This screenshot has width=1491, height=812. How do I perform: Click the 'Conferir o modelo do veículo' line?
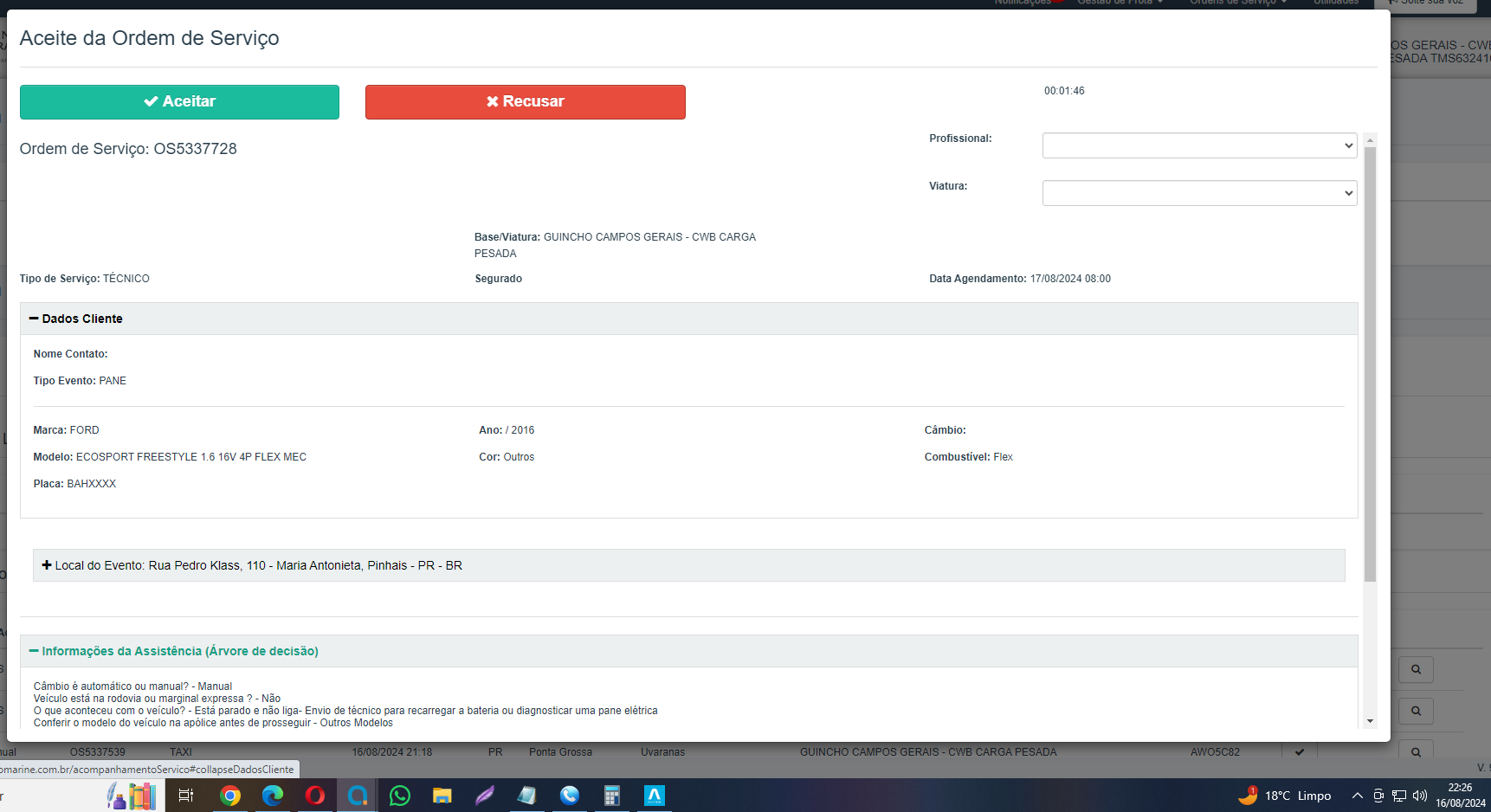click(213, 723)
